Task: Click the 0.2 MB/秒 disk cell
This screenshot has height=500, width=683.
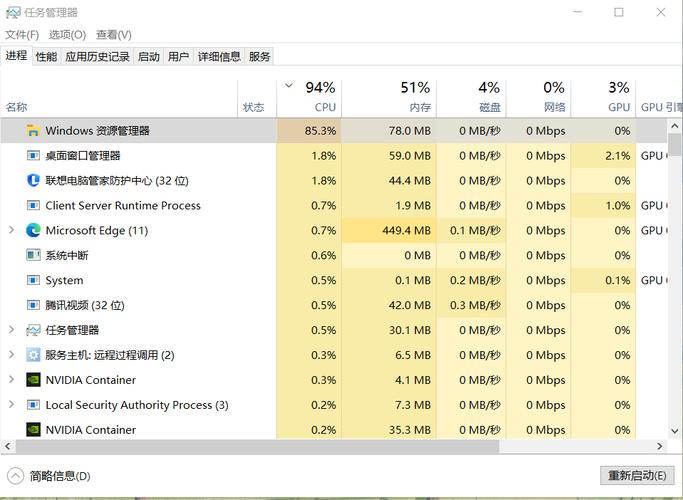Action: pyautogui.click(x=471, y=280)
